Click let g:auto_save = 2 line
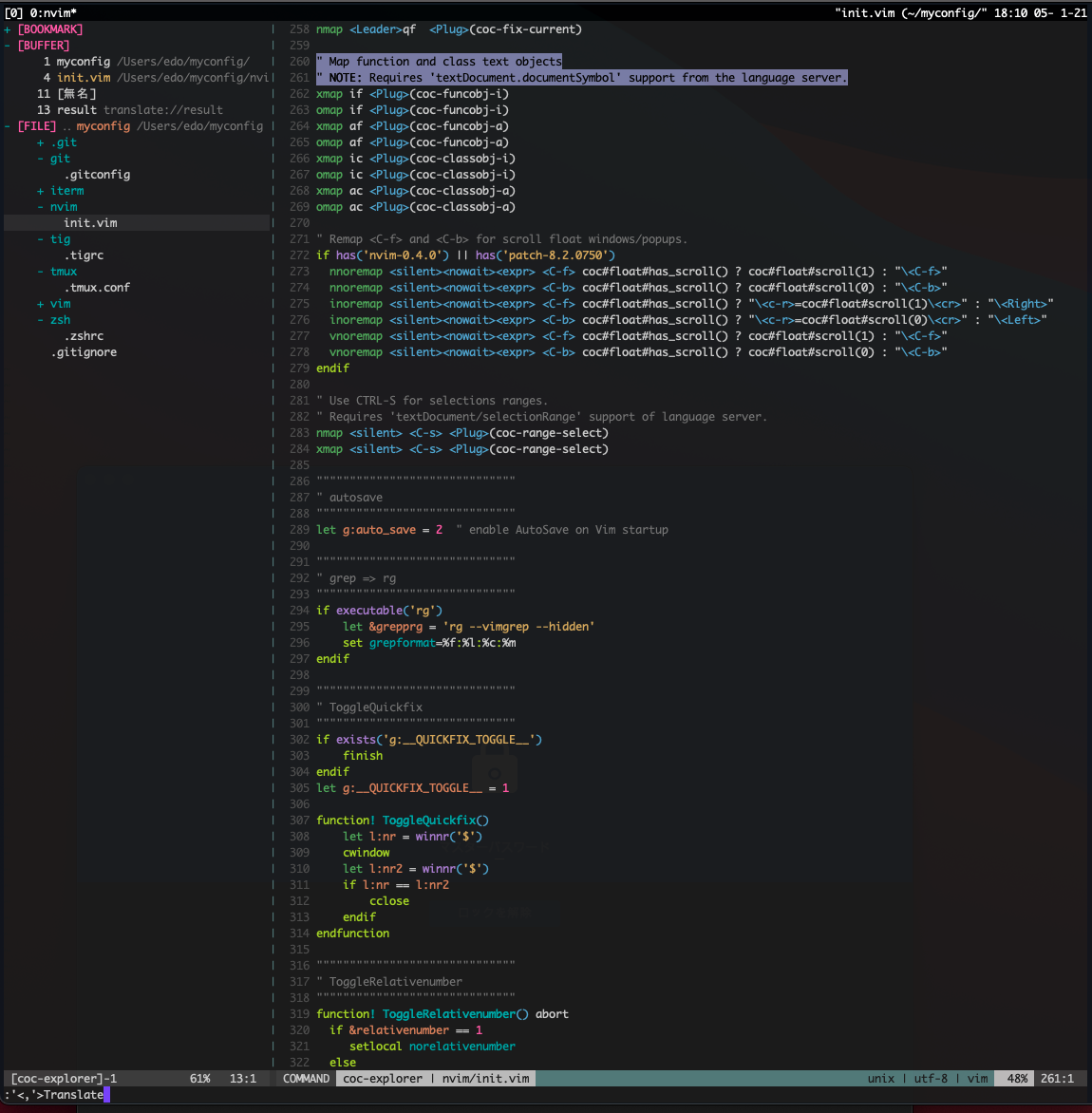1092x1113 pixels. pyautogui.click(x=379, y=530)
